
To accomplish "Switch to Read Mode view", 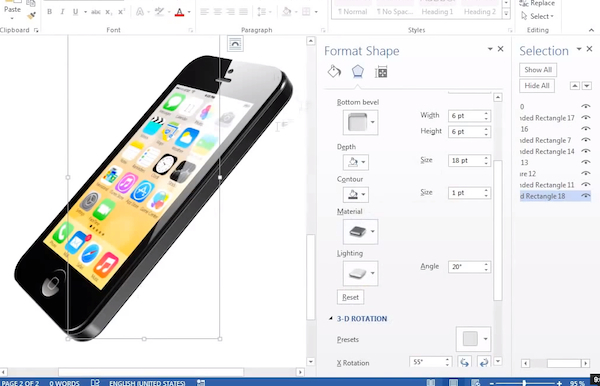I will tap(431, 382).
